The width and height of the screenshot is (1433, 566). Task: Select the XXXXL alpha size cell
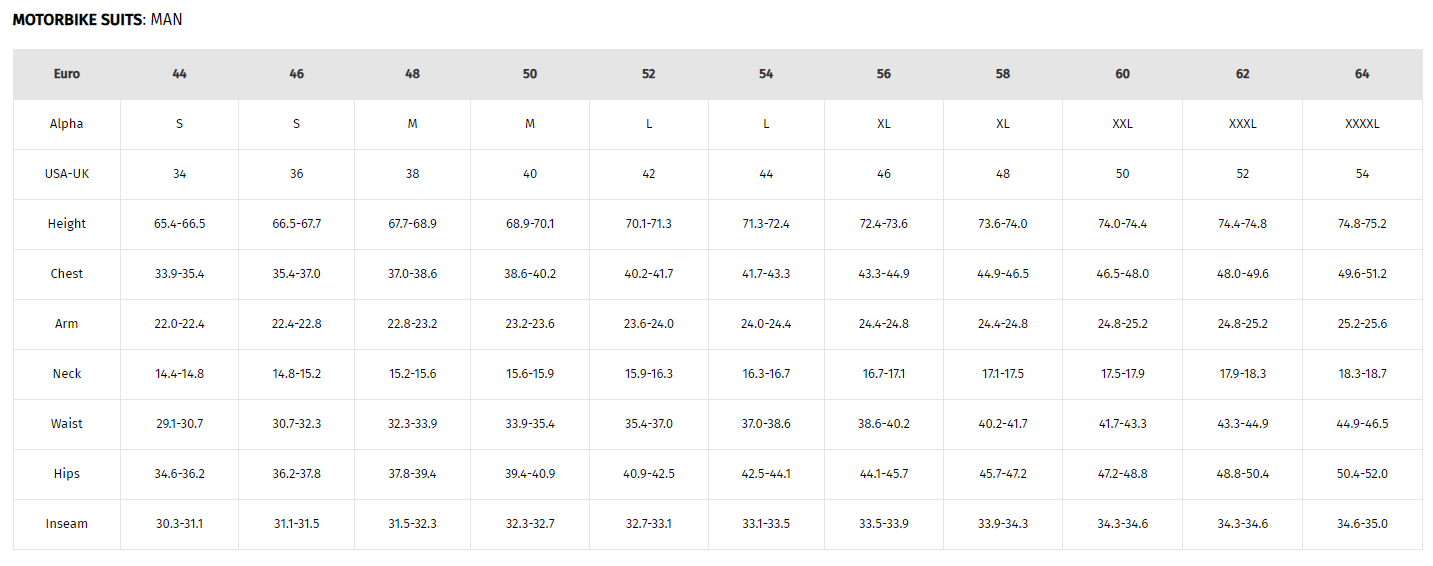(1362, 124)
